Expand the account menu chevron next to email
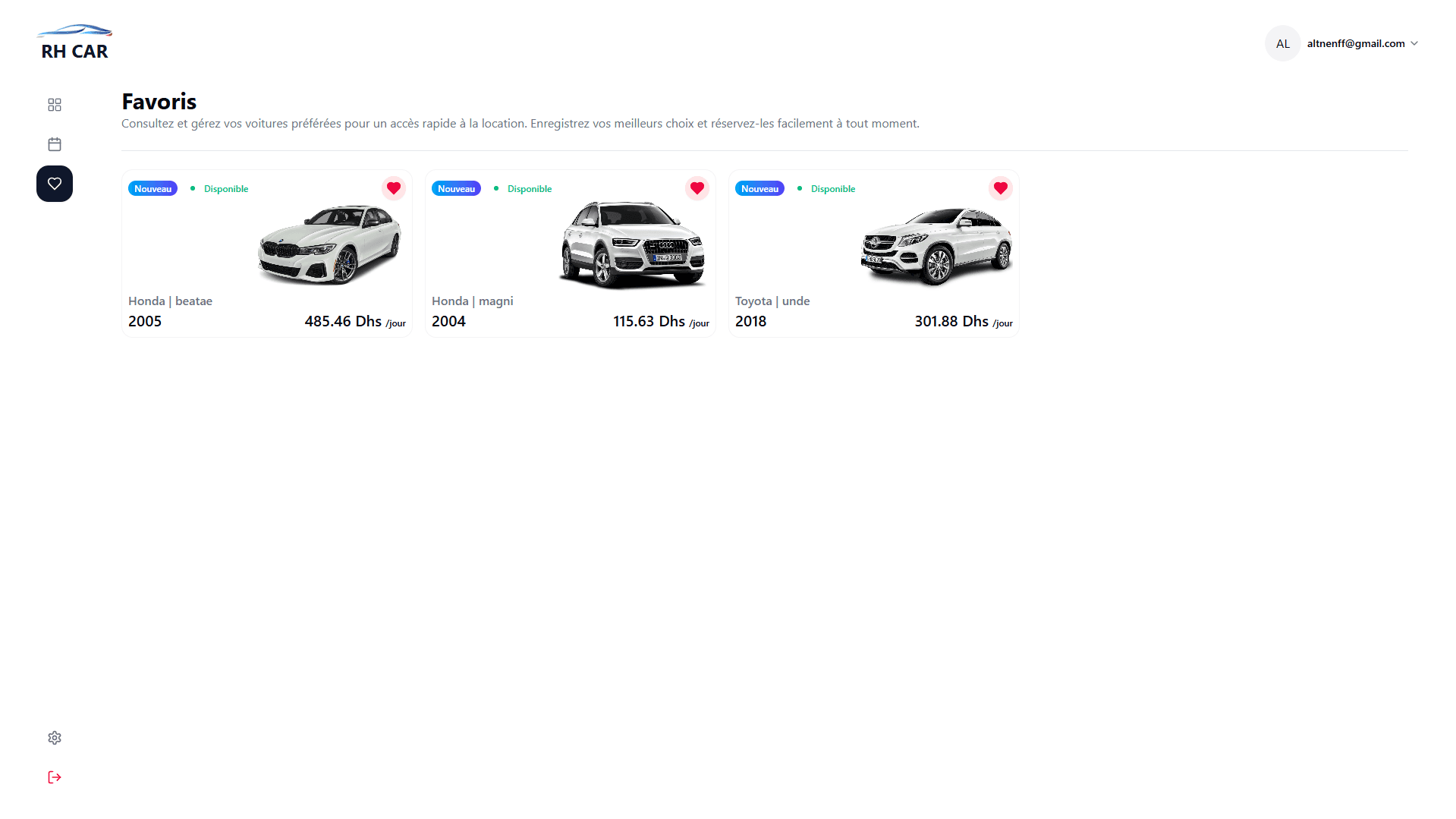The height and width of the screenshot is (819, 1456). click(1414, 43)
